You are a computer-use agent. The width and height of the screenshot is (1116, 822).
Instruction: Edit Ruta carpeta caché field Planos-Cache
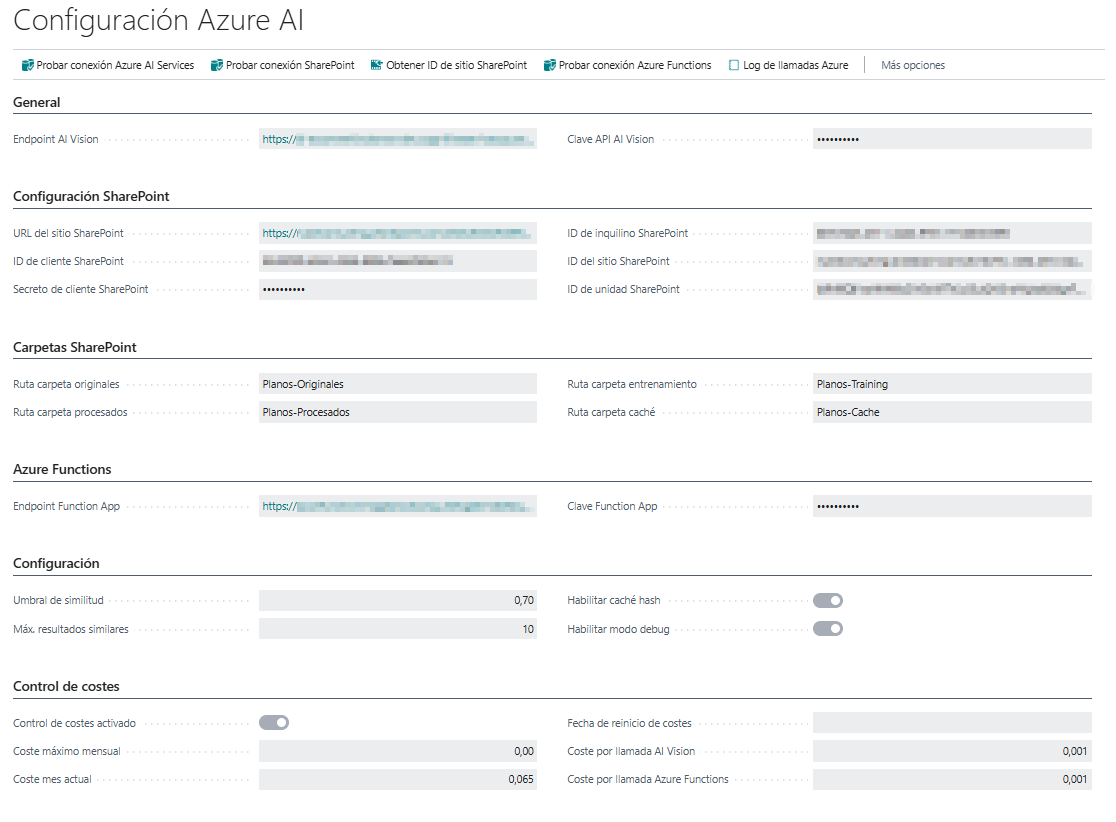point(952,413)
